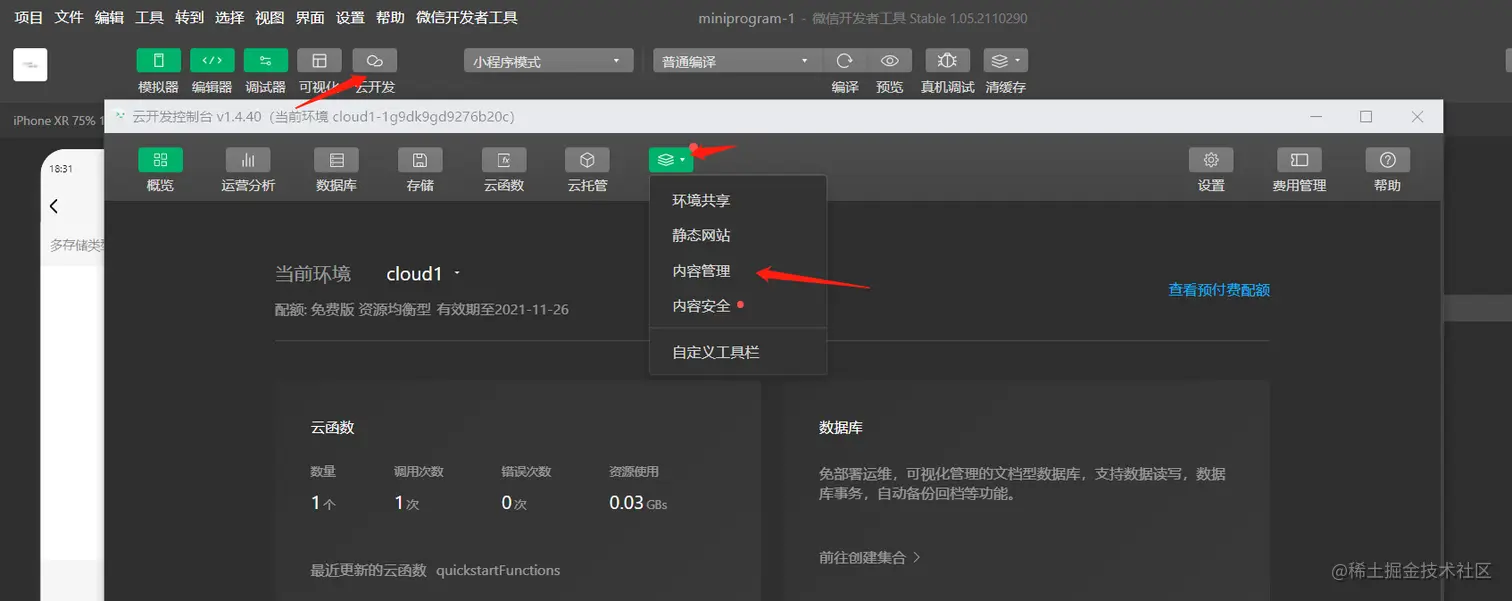
Task: Click the 云函数 card heading
Action: coord(333,428)
